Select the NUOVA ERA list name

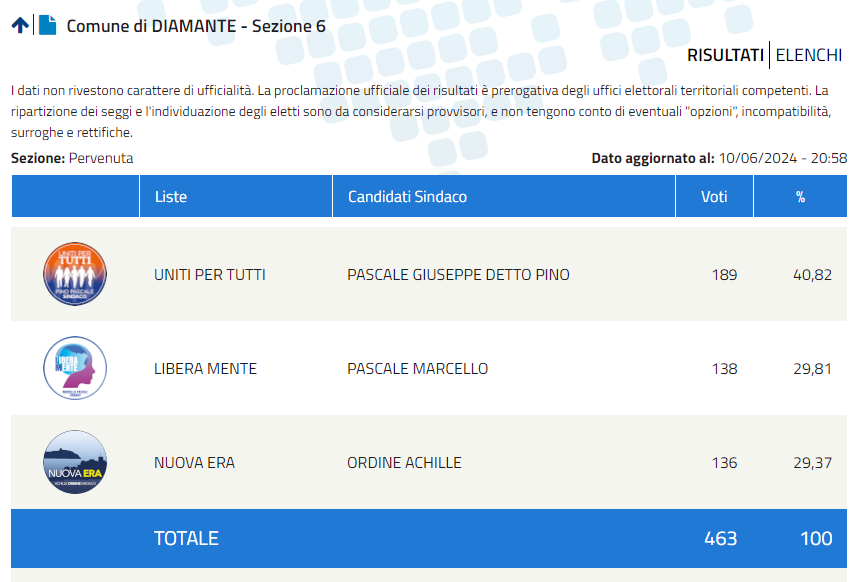click(x=194, y=463)
